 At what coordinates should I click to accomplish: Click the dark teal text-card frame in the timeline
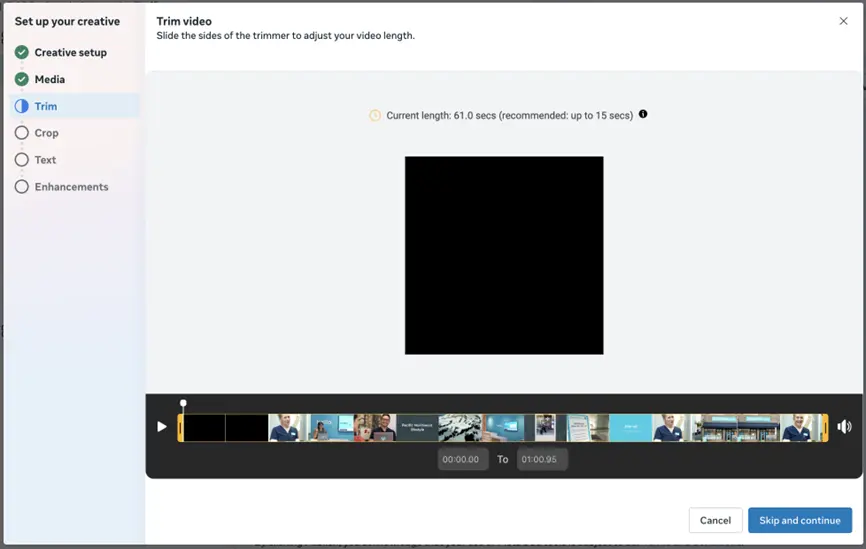coord(417,428)
